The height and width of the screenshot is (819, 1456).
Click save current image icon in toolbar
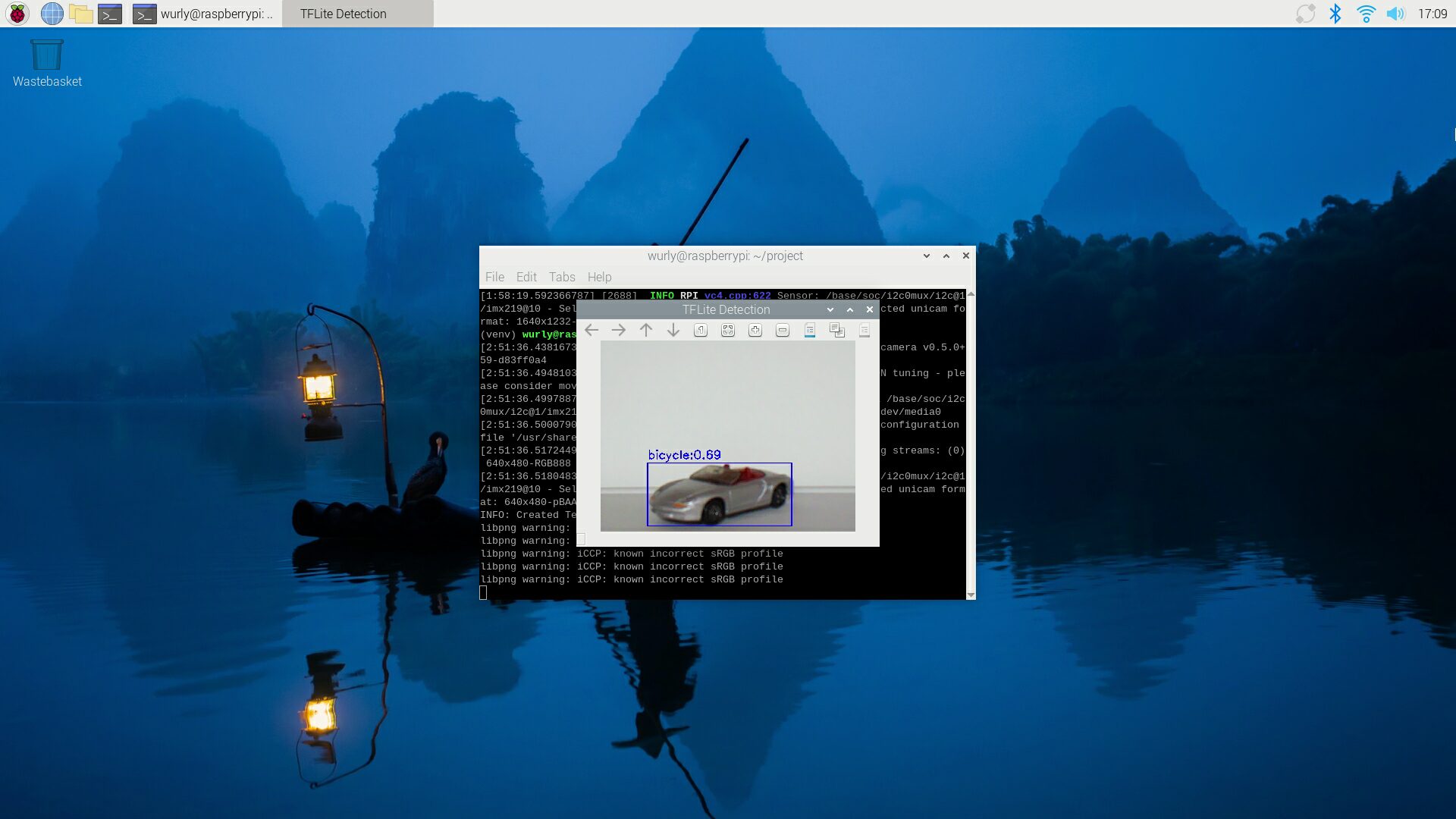click(810, 330)
